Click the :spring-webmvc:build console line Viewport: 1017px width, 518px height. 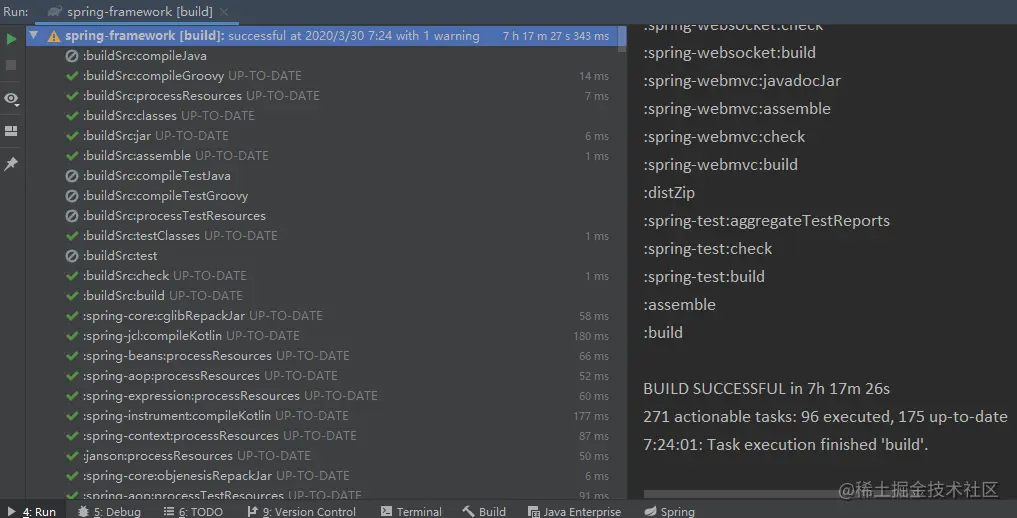coord(720,165)
